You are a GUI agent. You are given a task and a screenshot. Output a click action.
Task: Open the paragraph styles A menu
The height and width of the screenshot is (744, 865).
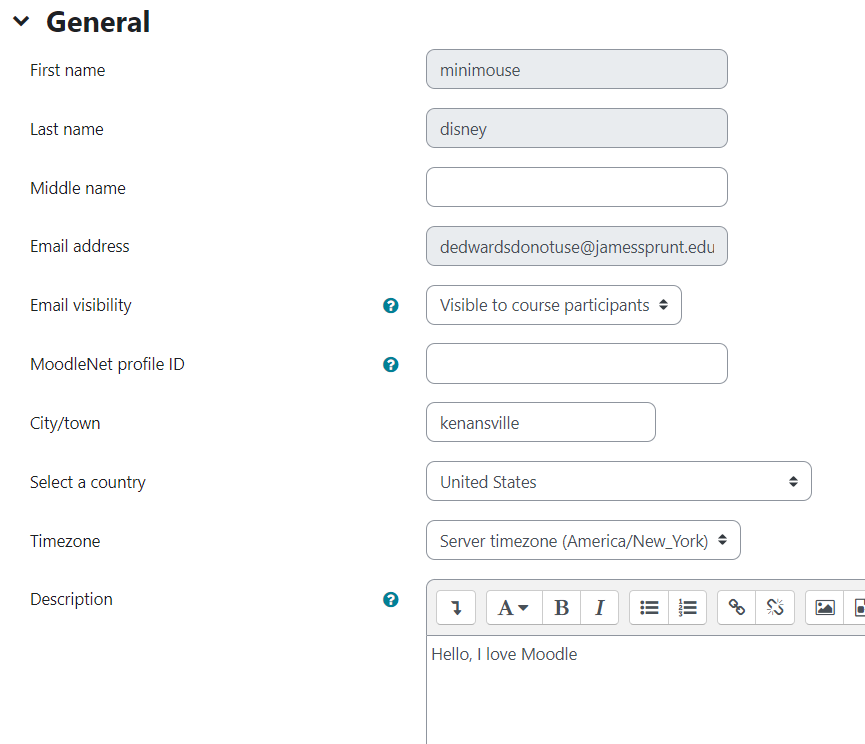tap(514, 608)
